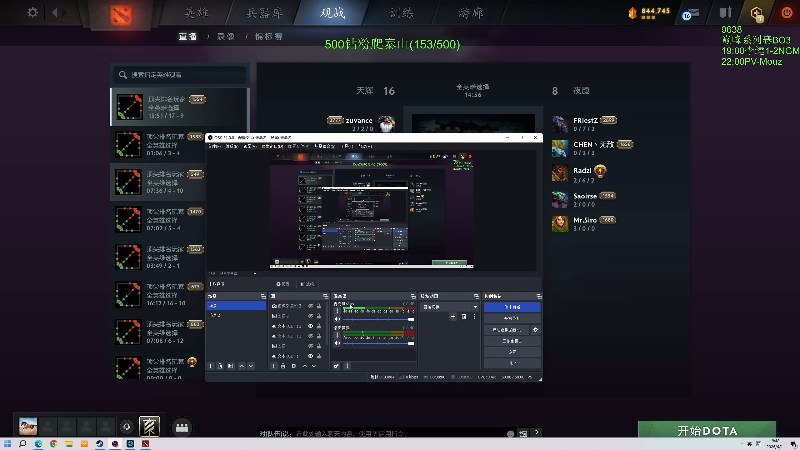Image resolution: width=800 pixels, height=450 pixels.
Task: Add a scene transition with the plus button
Action: coord(453,317)
